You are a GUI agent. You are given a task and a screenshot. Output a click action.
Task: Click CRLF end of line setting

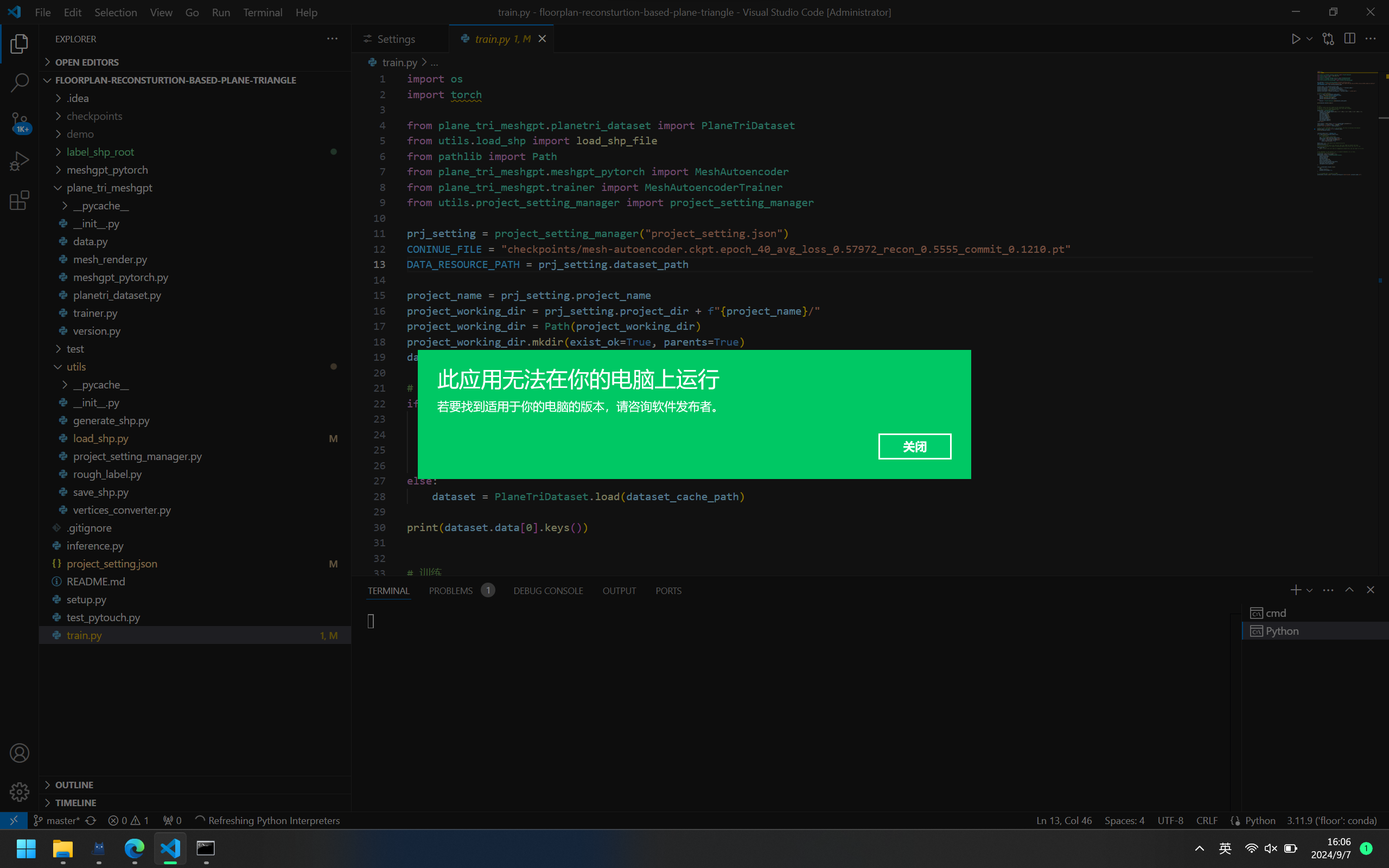pyautogui.click(x=1207, y=820)
